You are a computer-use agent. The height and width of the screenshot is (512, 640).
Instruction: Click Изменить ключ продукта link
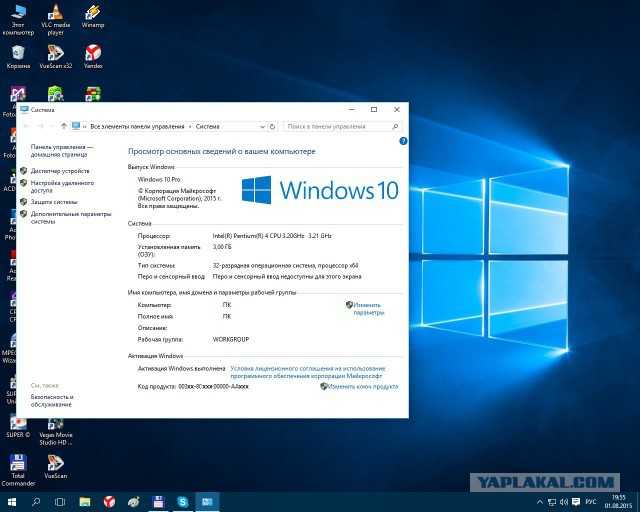363,386
